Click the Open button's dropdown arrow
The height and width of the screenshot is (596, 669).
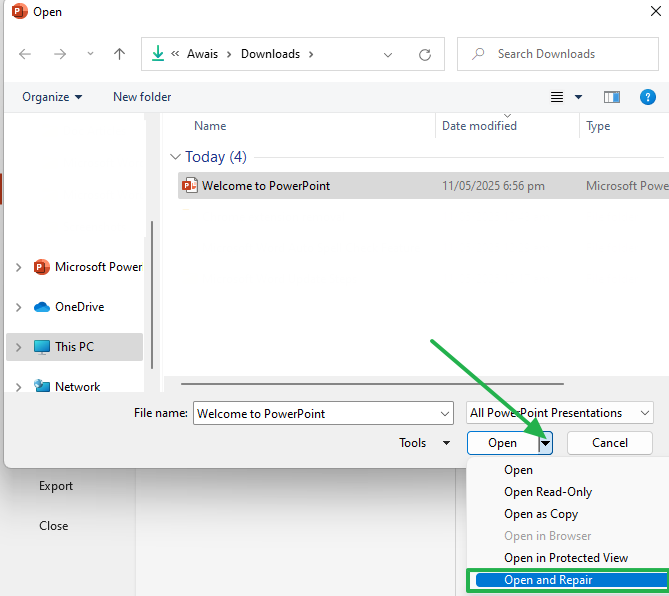point(546,443)
